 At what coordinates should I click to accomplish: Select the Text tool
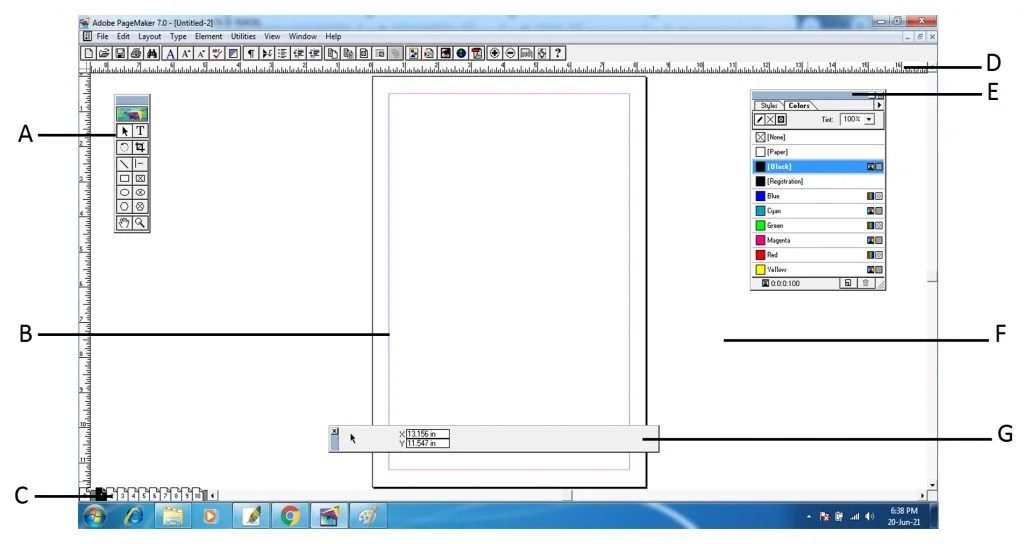[140, 131]
